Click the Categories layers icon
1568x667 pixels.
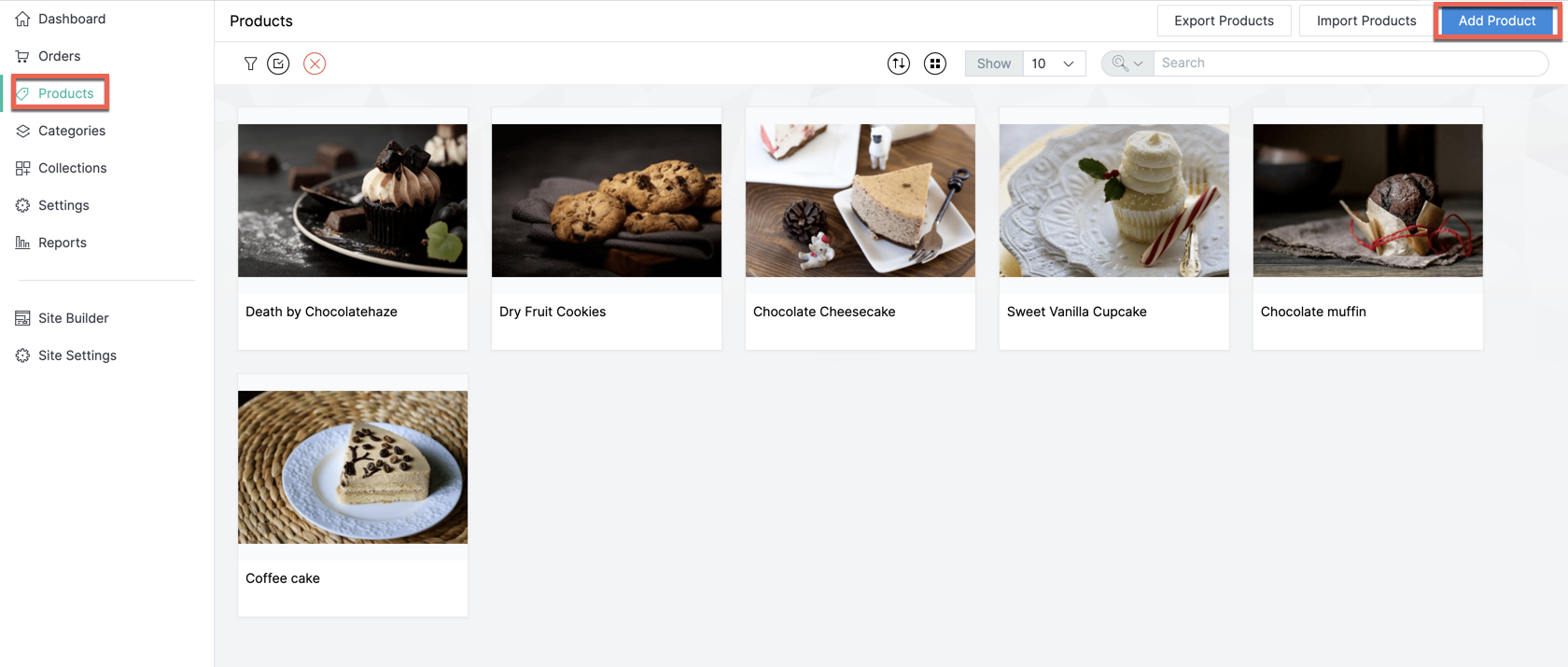22,131
